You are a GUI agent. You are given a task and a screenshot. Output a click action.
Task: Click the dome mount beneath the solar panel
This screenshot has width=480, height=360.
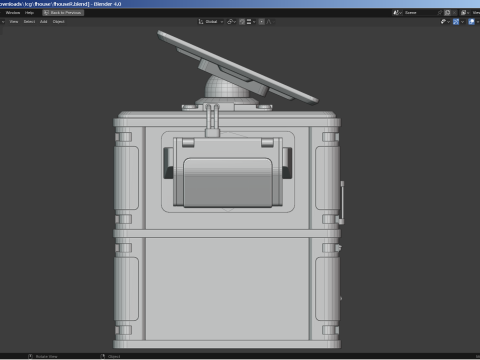coord(226,86)
